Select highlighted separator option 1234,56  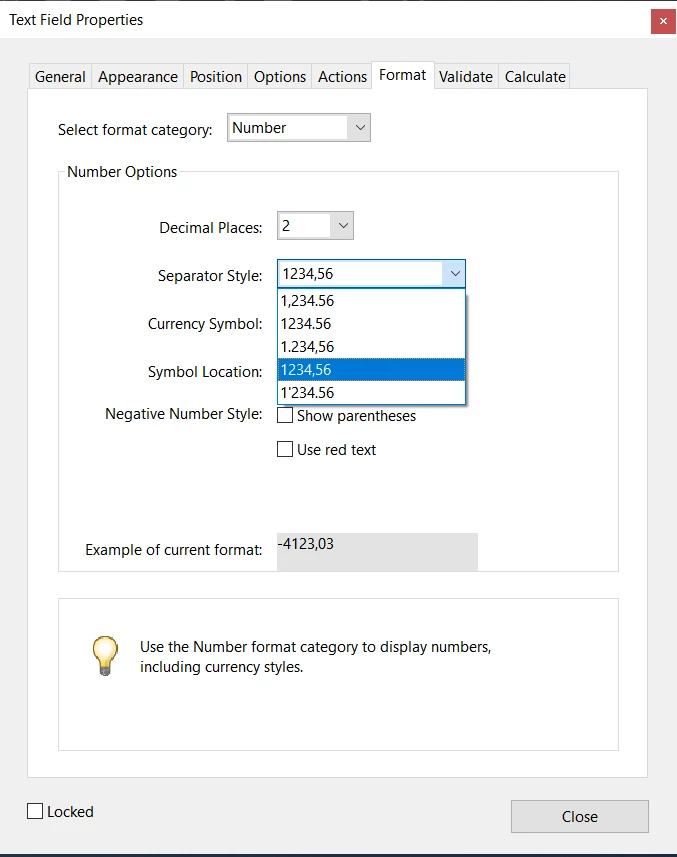point(371,369)
